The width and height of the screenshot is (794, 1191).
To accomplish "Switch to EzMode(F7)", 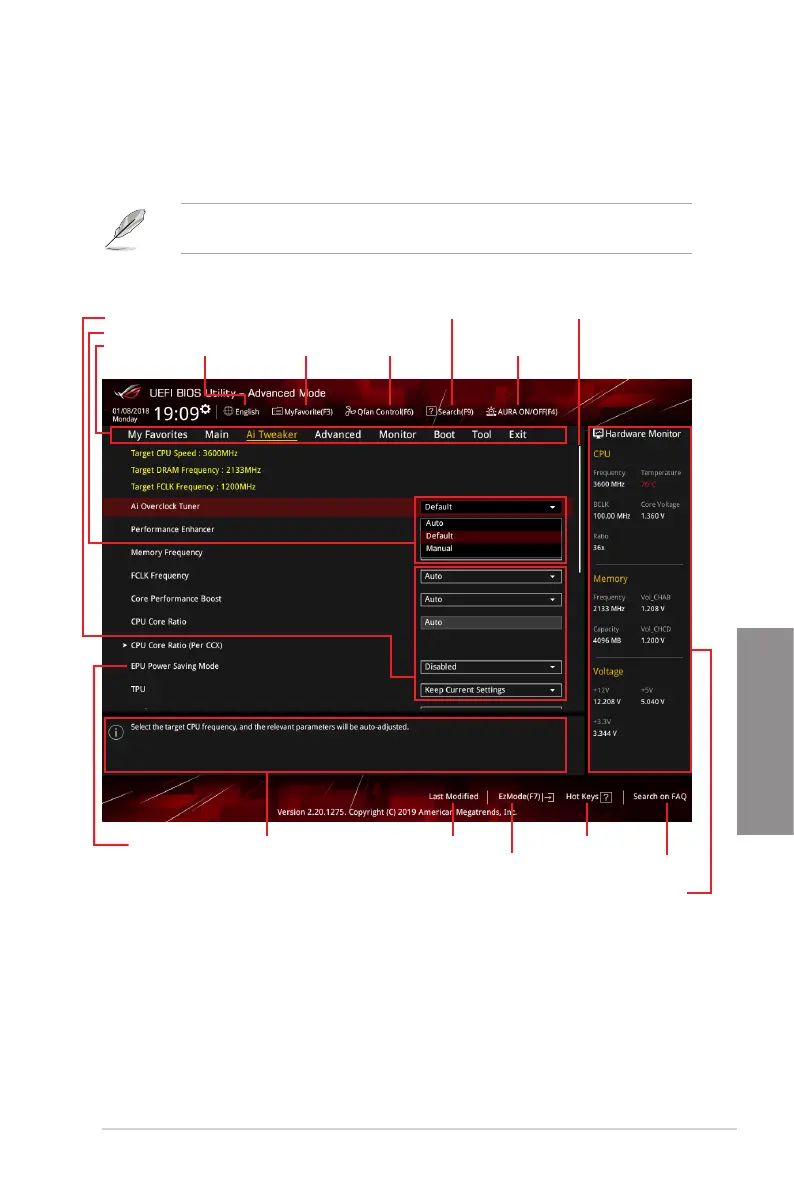I will [526, 796].
